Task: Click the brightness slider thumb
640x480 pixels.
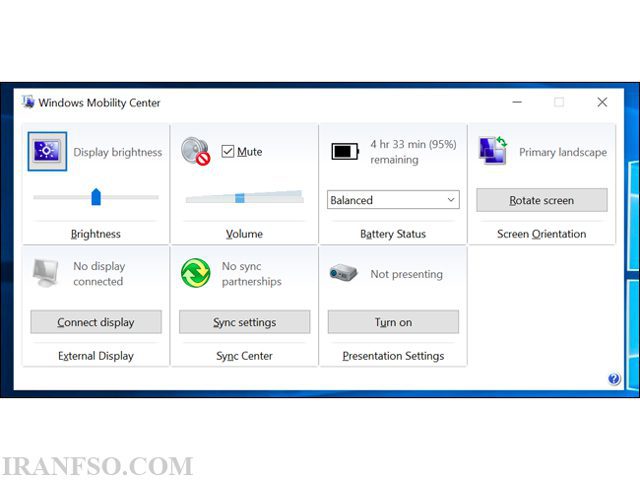Action: click(x=96, y=197)
